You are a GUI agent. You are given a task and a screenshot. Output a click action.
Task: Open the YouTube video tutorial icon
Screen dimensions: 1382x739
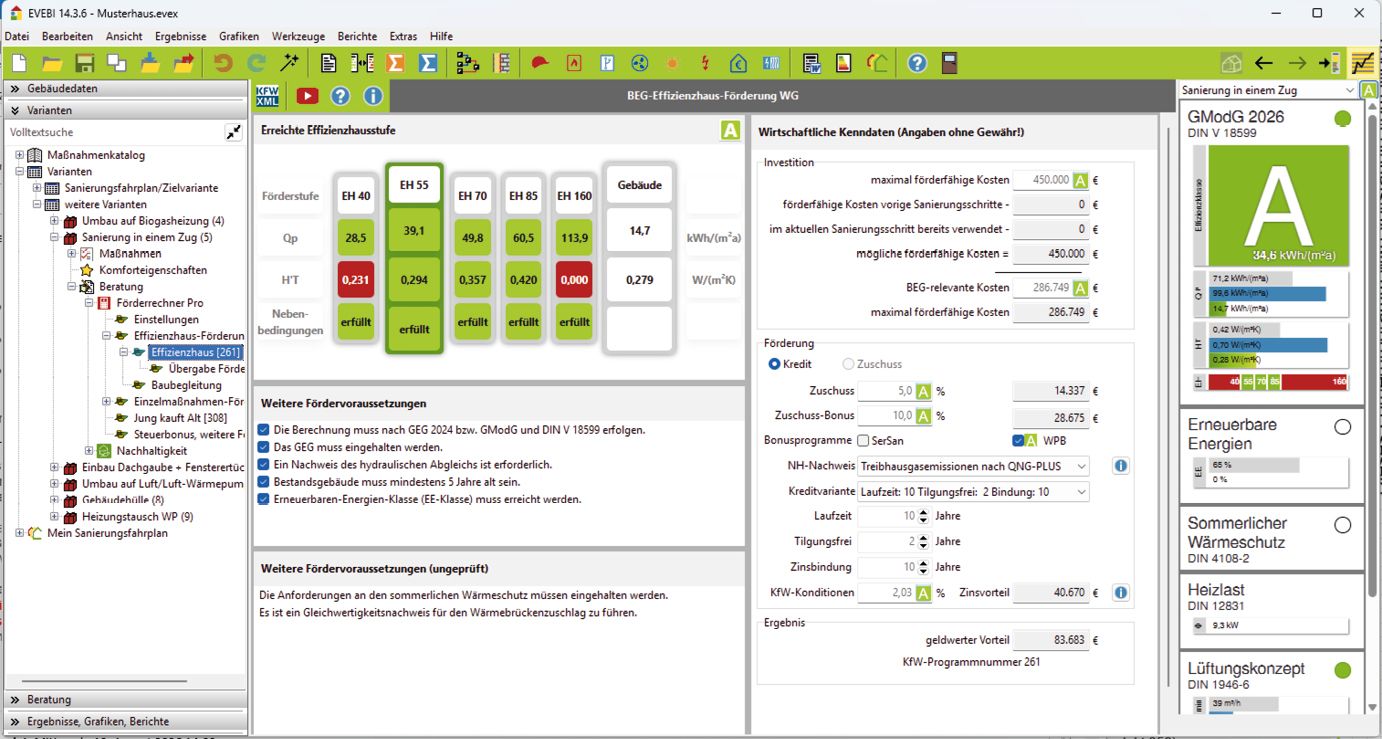[307, 96]
